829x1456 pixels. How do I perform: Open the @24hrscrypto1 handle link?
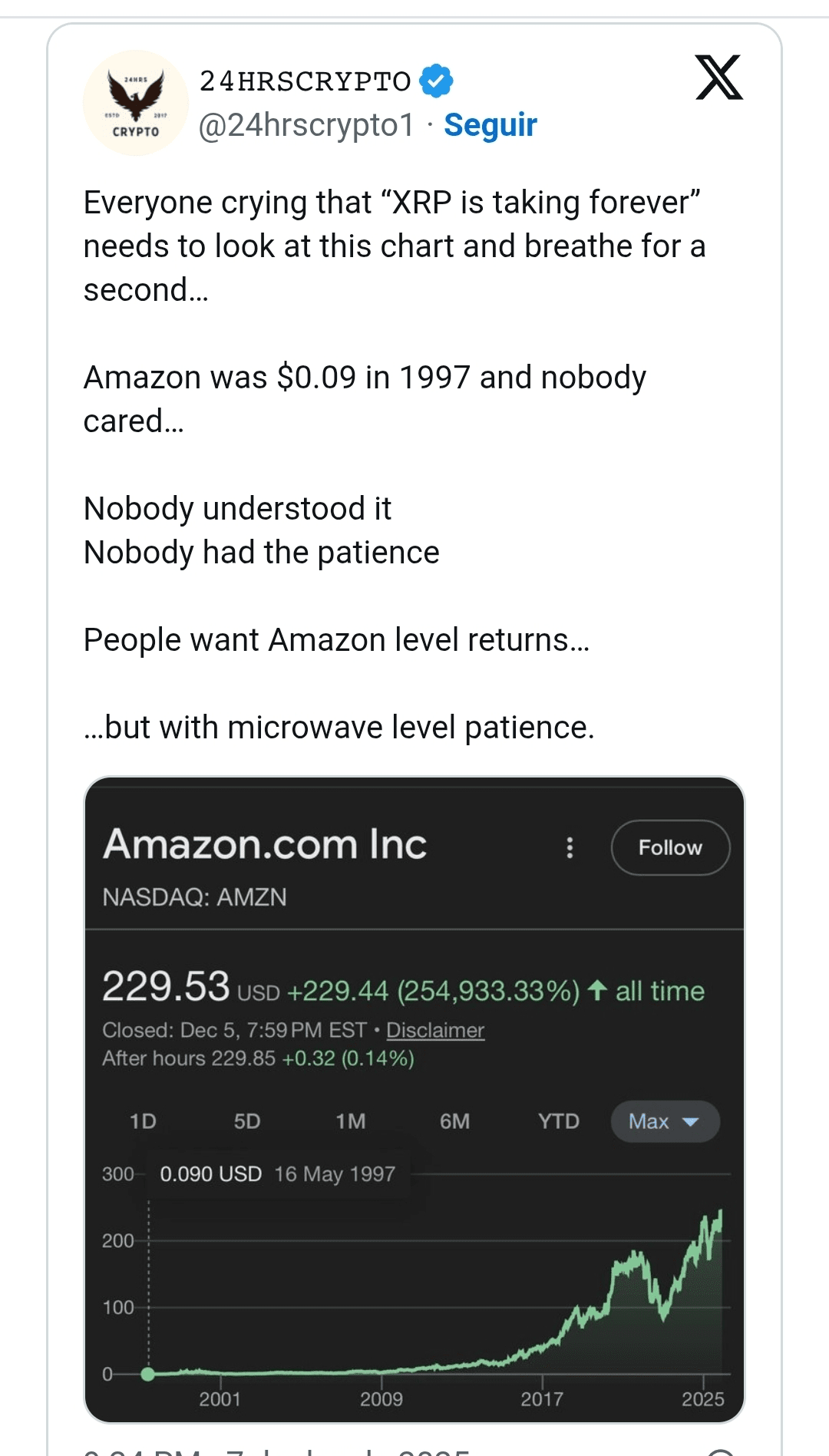tap(306, 125)
